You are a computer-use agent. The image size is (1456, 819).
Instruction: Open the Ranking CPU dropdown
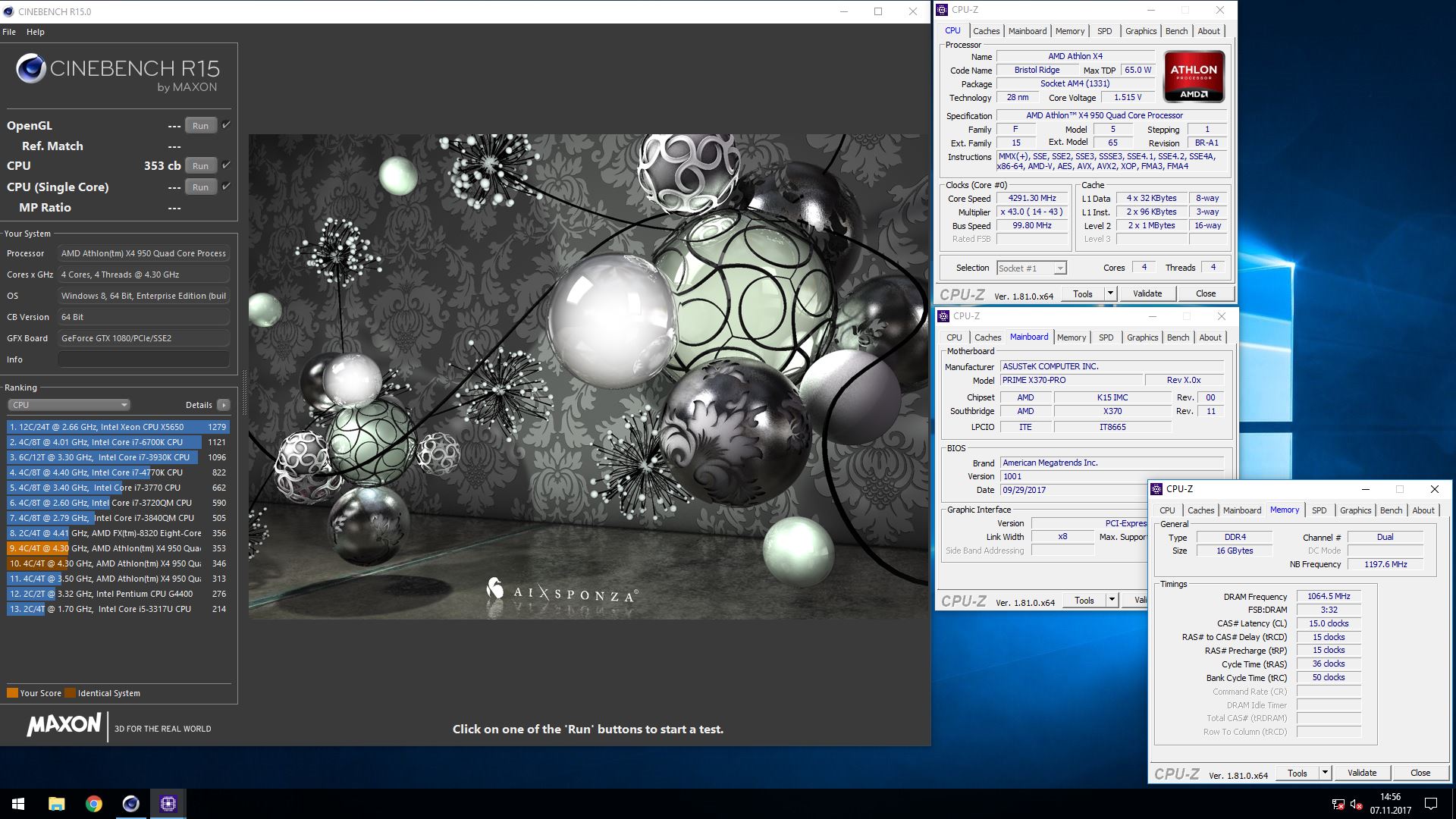(69, 405)
